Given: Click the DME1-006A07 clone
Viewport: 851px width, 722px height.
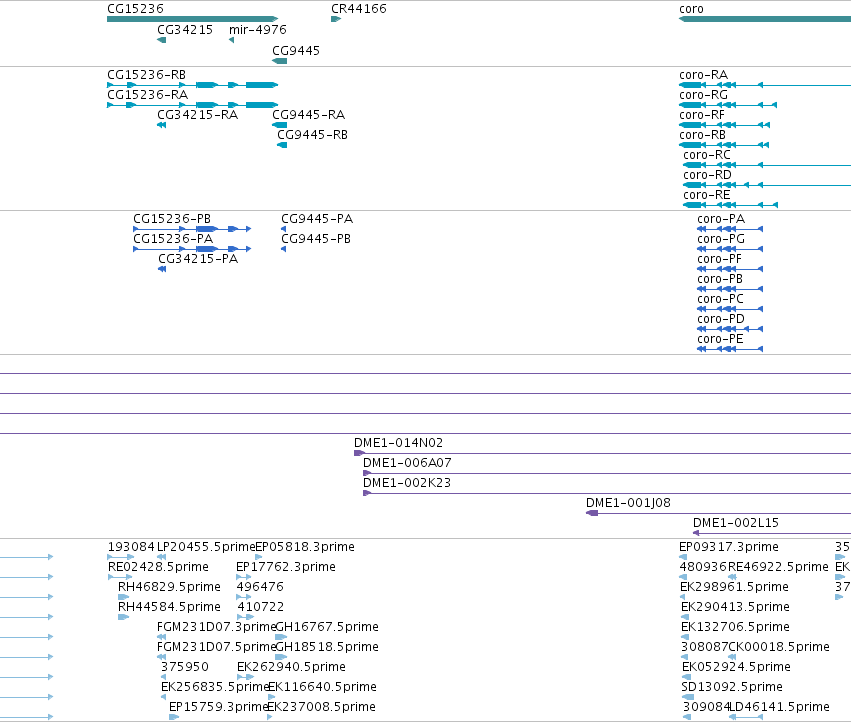Looking at the screenshot, I should pyautogui.click(x=607, y=473).
